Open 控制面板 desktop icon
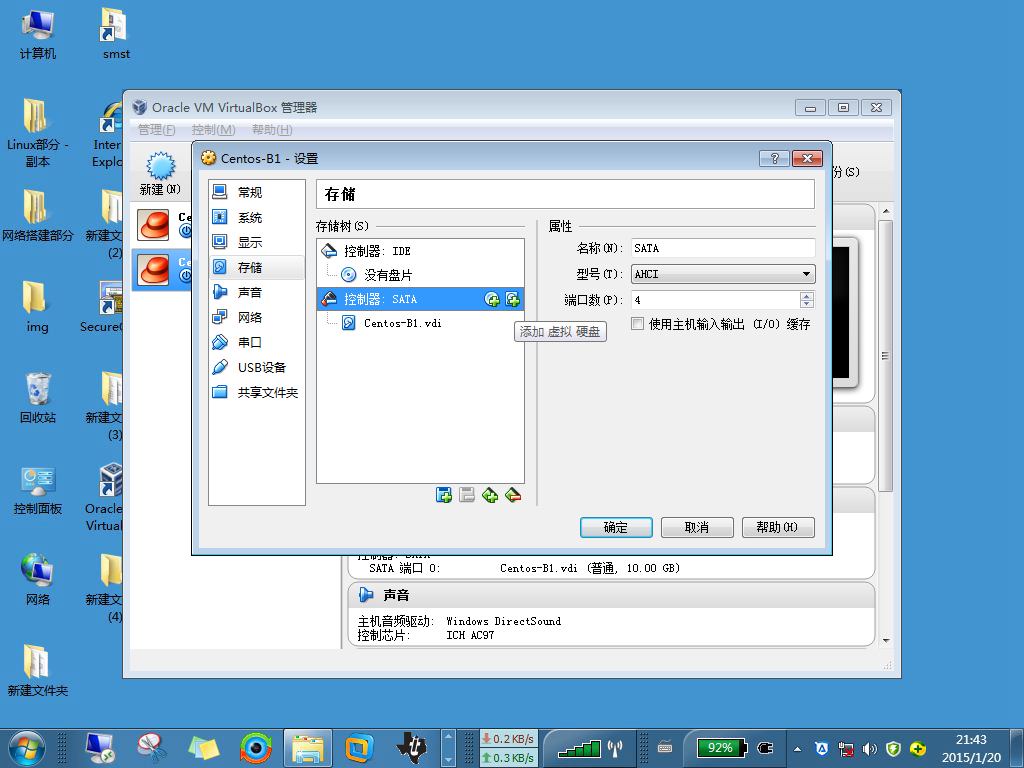The width and height of the screenshot is (1024, 768). [37, 490]
